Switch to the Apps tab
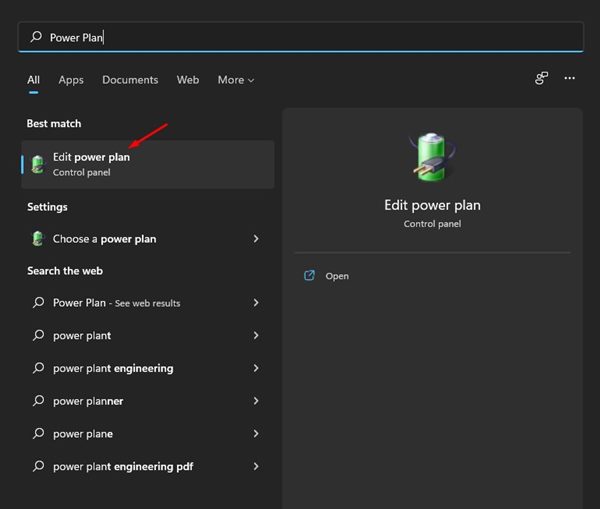 (71, 80)
